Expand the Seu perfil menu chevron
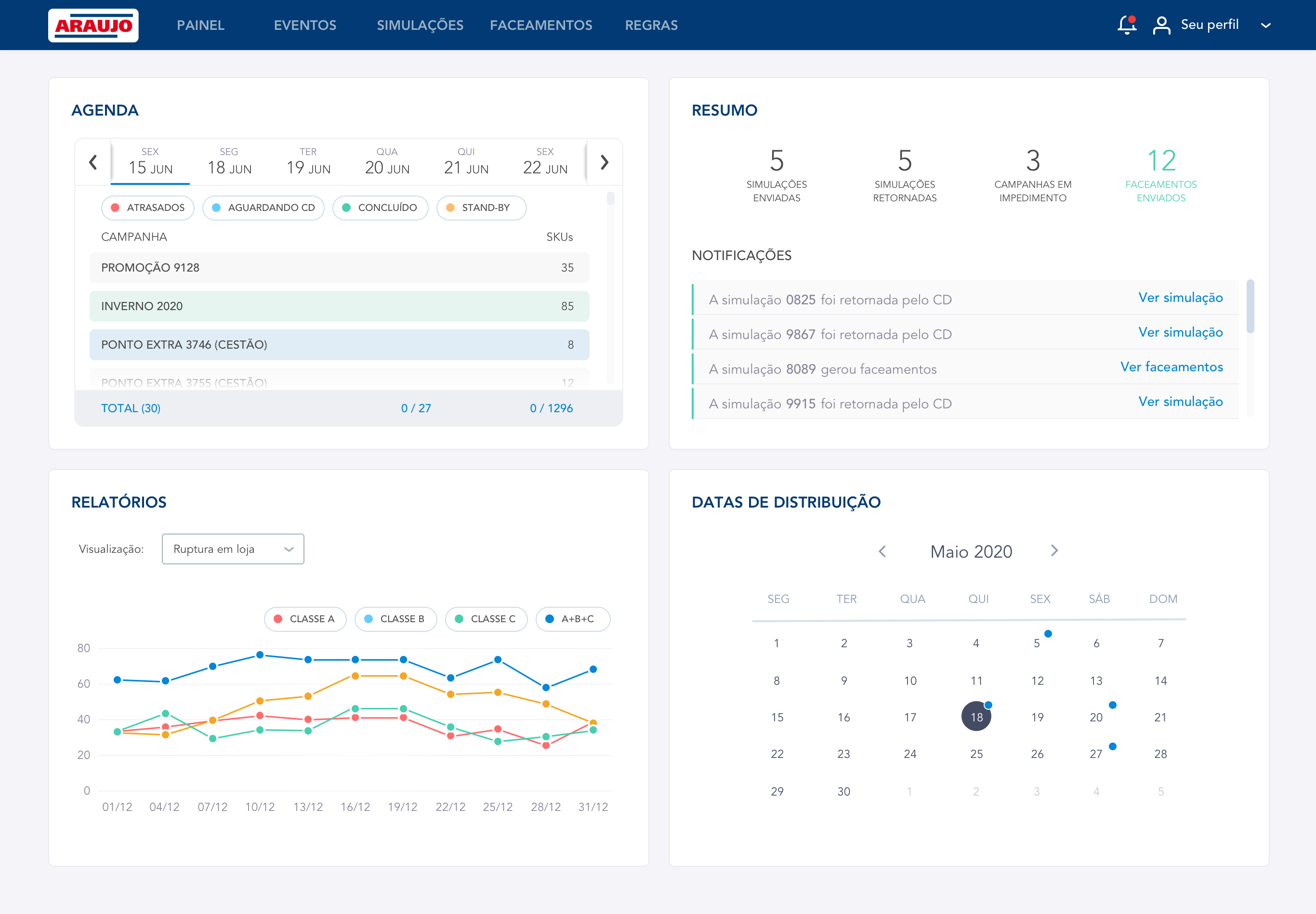The height and width of the screenshot is (914, 1316). 1265,25
